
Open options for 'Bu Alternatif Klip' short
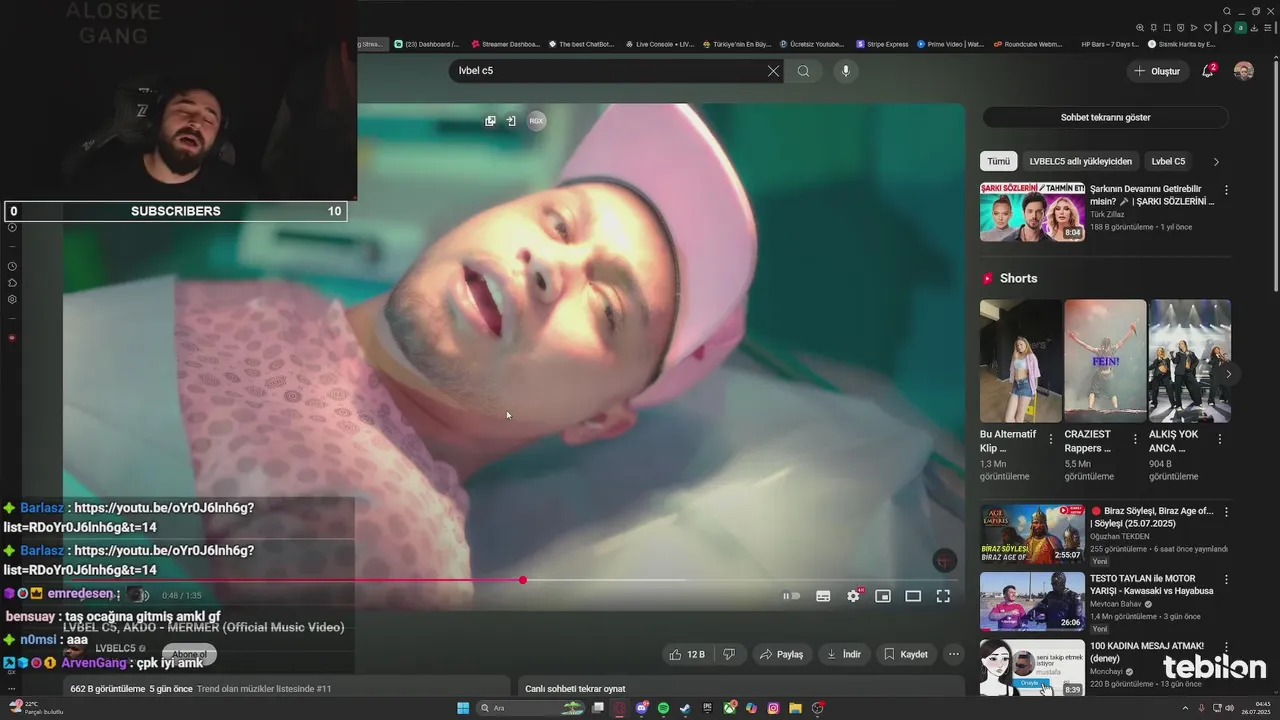(x=1051, y=439)
